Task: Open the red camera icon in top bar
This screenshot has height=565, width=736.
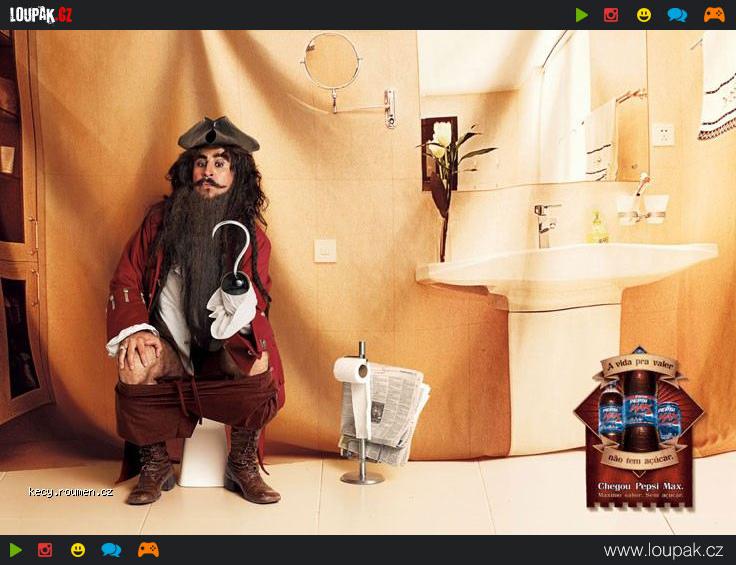Action: pos(611,15)
